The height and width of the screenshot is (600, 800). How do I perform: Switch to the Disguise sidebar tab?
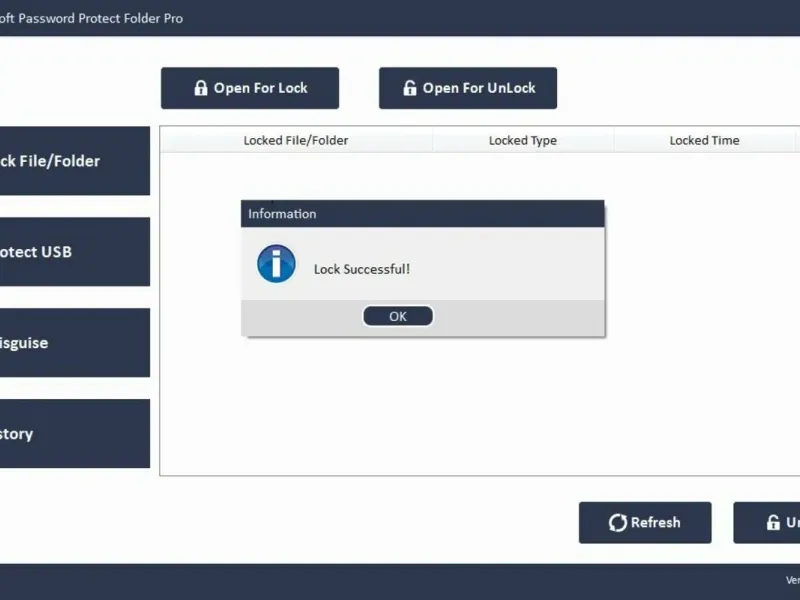coord(75,342)
